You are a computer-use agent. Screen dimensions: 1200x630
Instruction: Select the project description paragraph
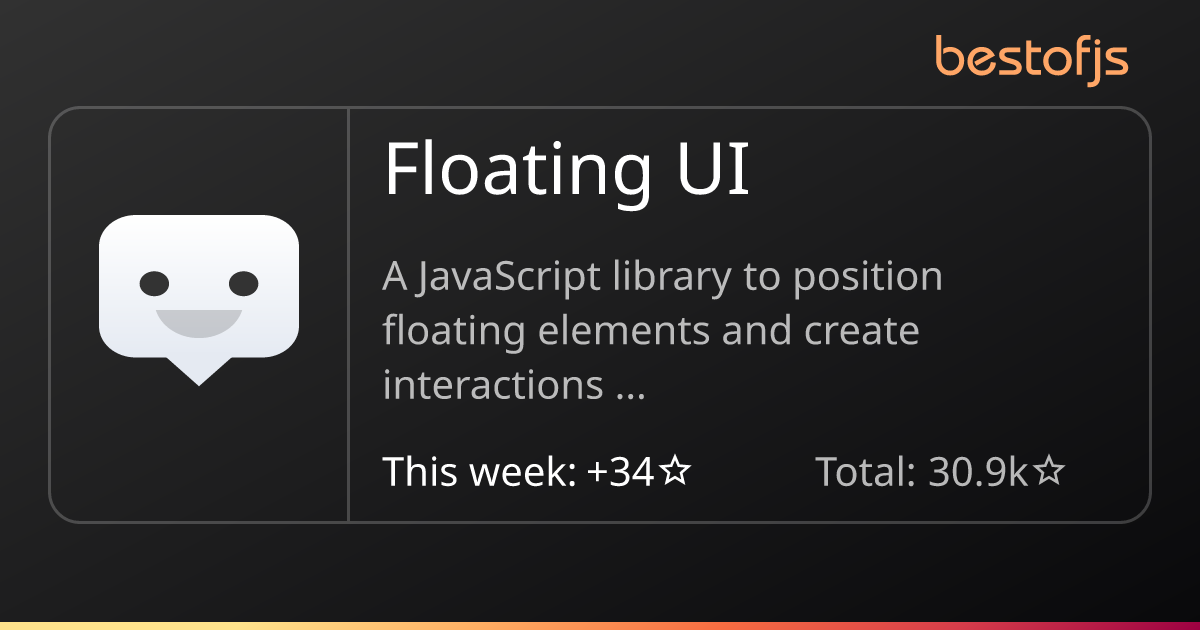coord(662,331)
